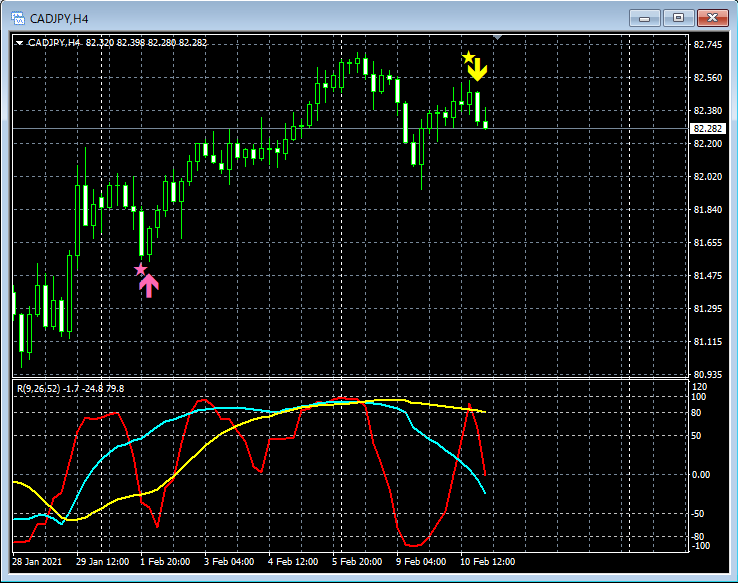The height and width of the screenshot is (583, 738).
Task: Click the pink star signal marker
Action: point(140,270)
